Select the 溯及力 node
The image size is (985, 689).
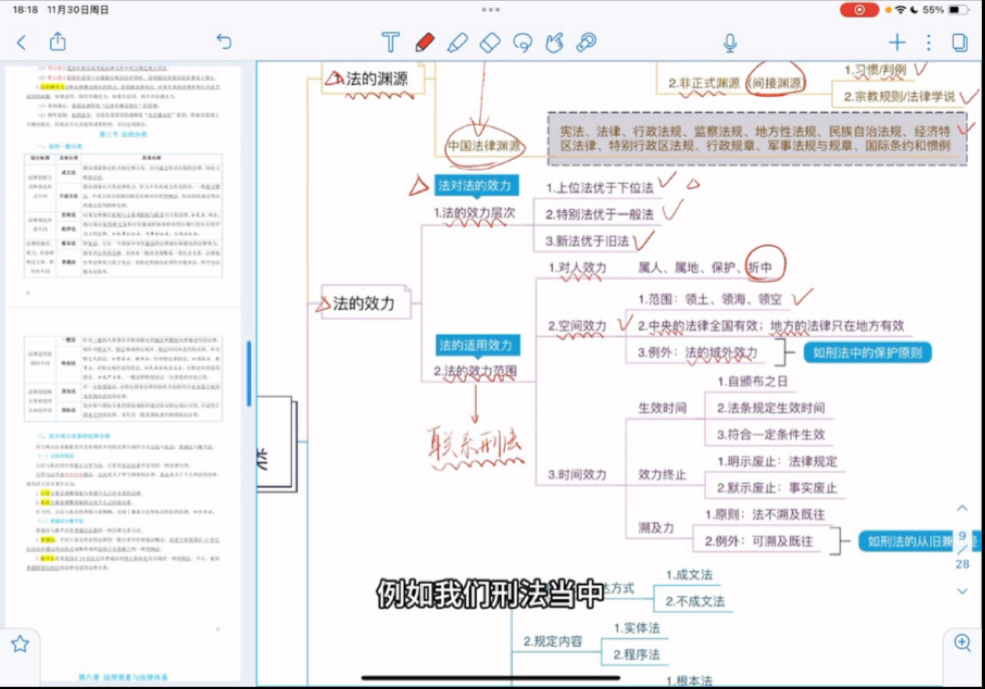point(656,528)
